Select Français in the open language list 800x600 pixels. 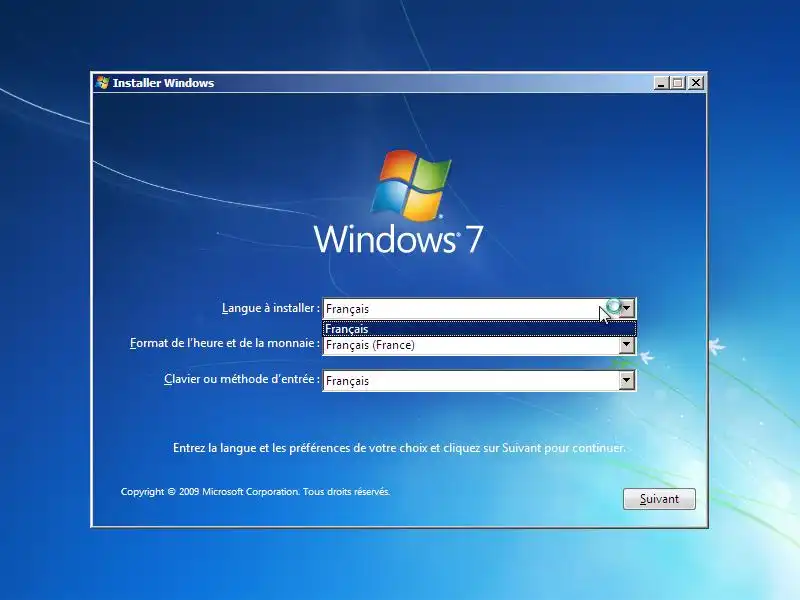tap(479, 329)
